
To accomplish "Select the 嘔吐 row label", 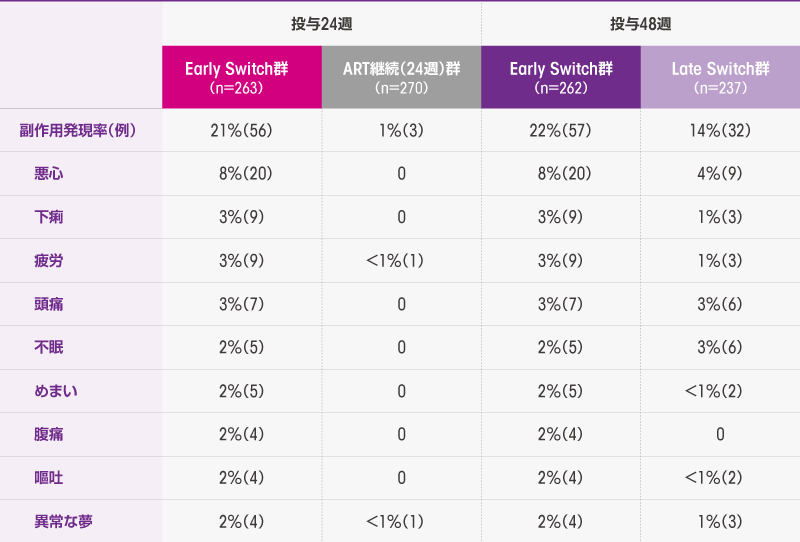I will [48, 478].
